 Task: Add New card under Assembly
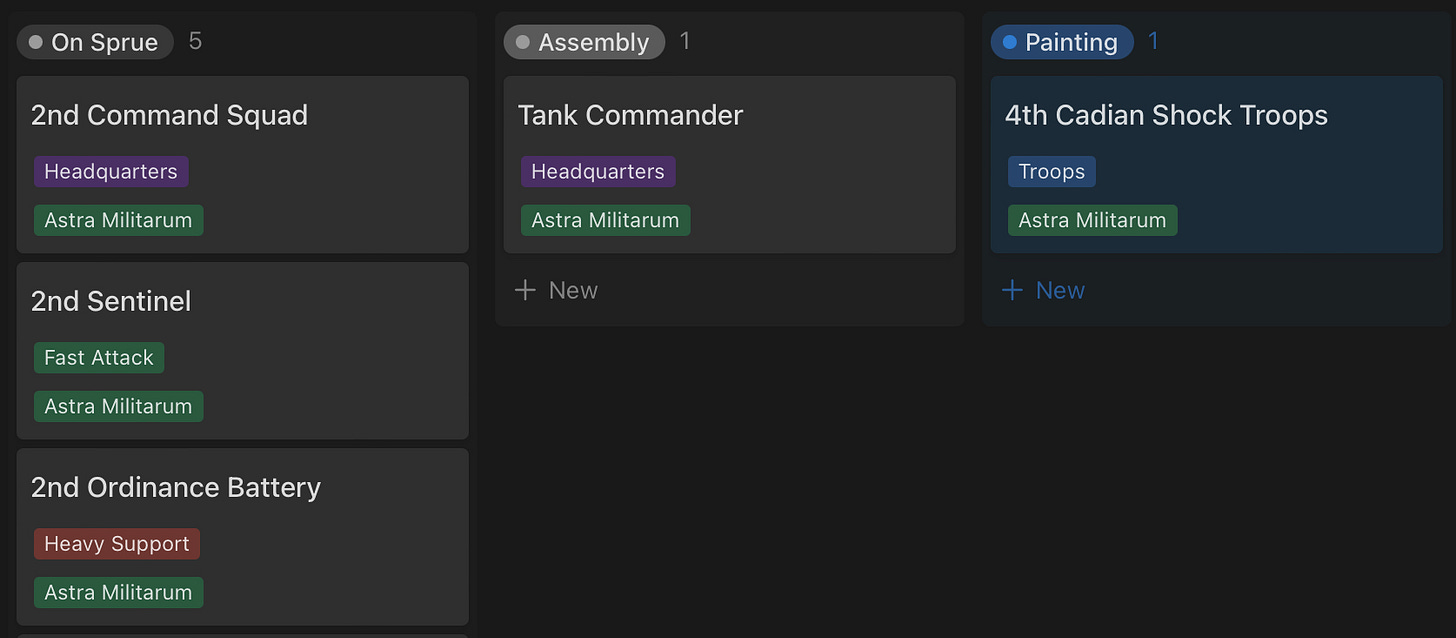pos(556,290)
